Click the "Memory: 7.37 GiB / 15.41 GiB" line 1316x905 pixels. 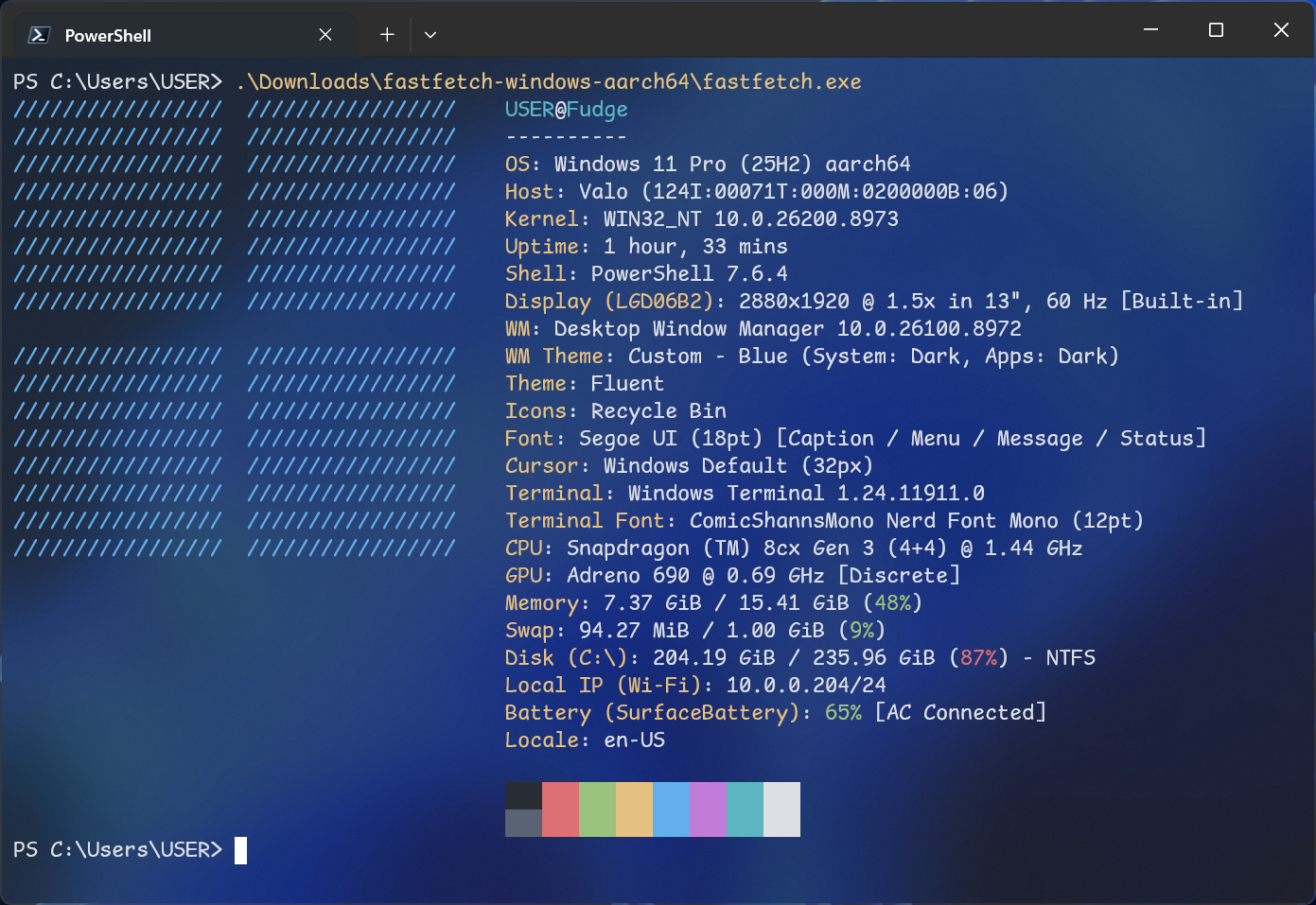tap(714, 603)
